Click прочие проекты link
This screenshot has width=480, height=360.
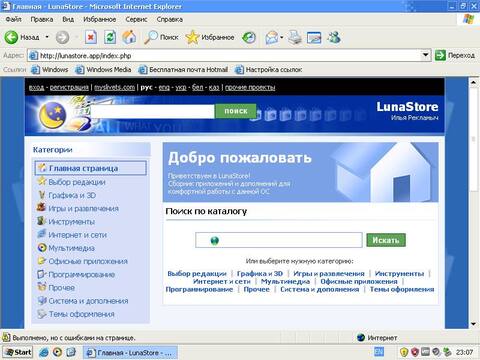coord(250,87)
